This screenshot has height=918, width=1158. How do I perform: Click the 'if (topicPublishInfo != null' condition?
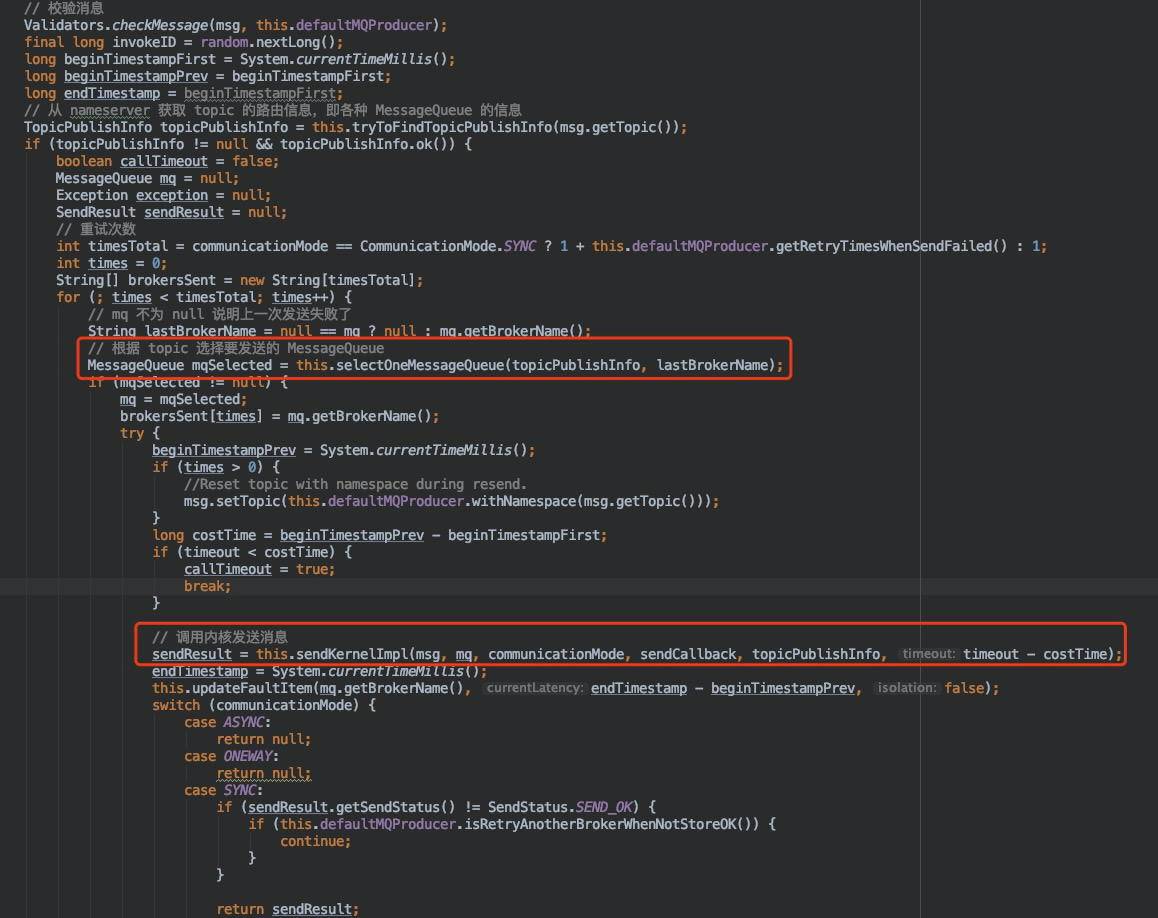click(247, 144)
